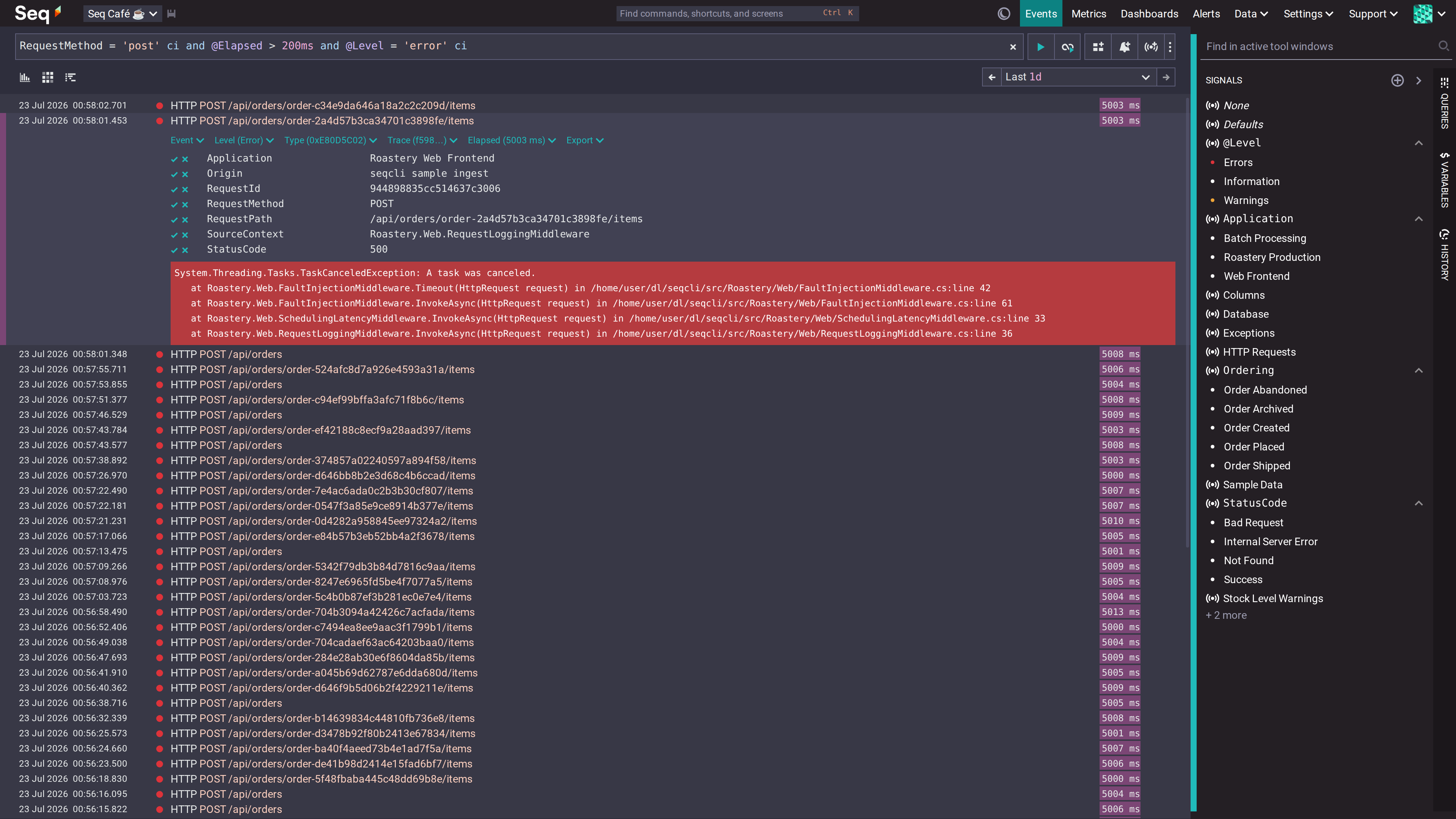Add query to dashboard icon

point(1098,47)
